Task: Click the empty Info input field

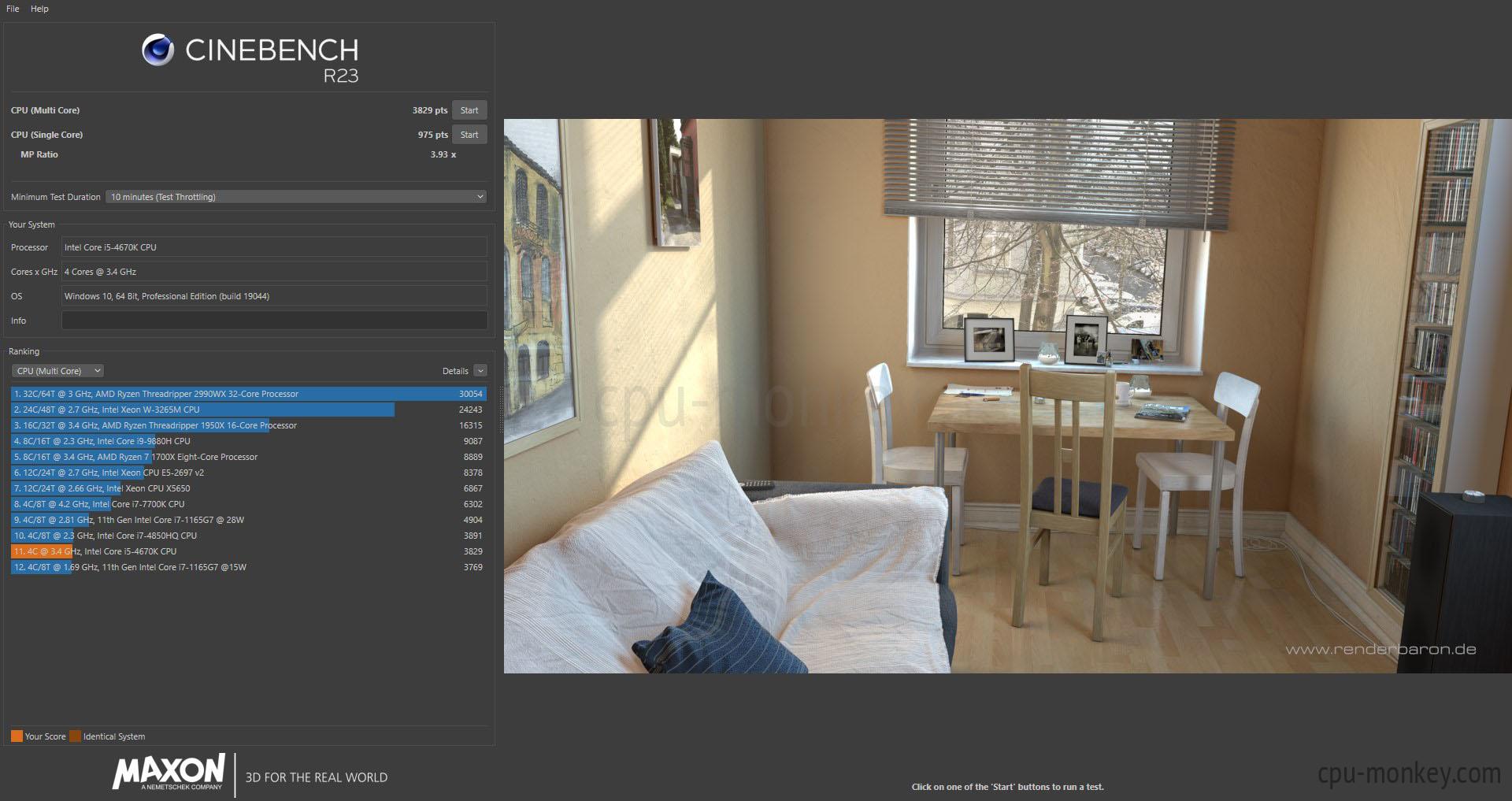Action: [x=274, y=321]
